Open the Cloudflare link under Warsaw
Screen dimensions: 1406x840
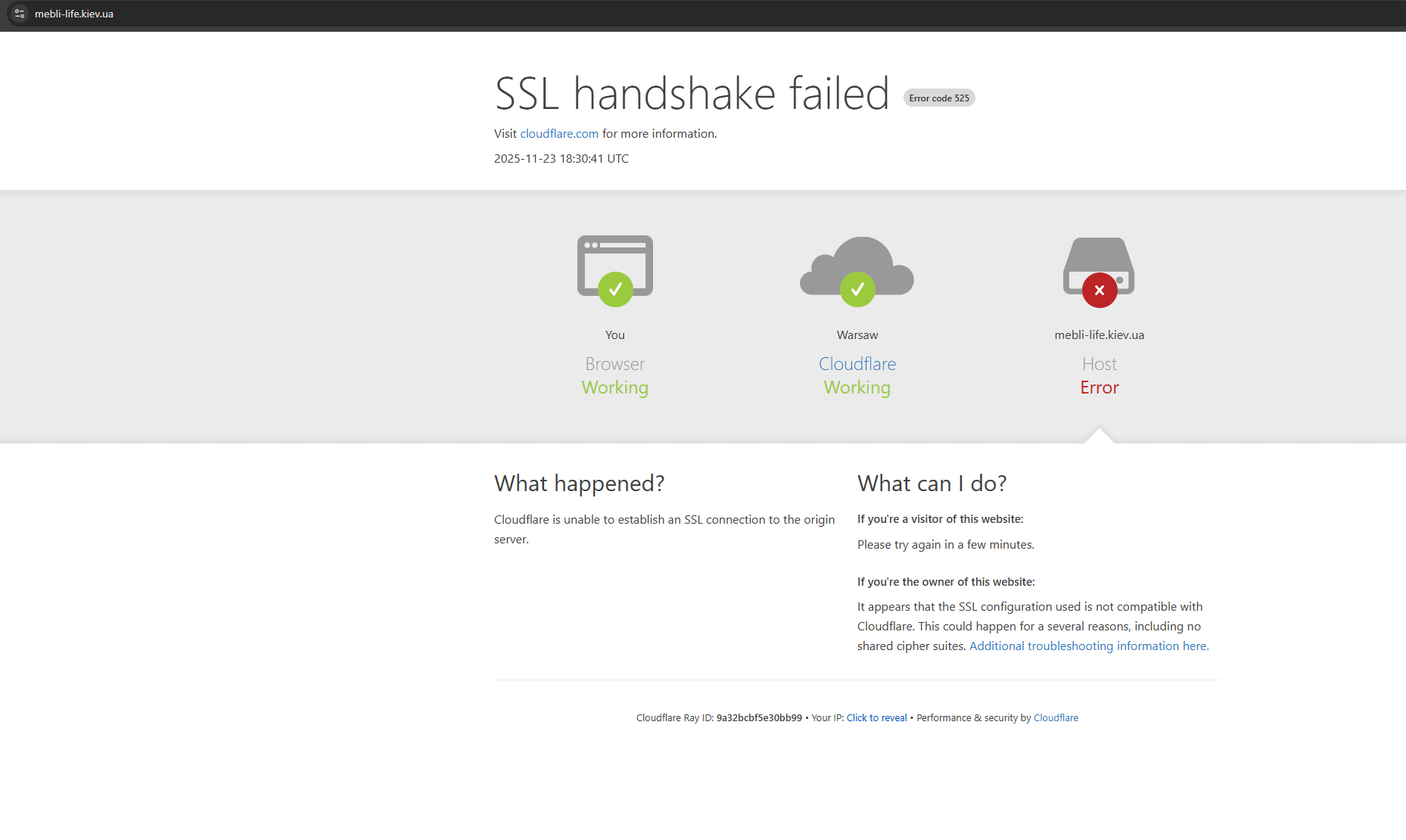(857, 364)
